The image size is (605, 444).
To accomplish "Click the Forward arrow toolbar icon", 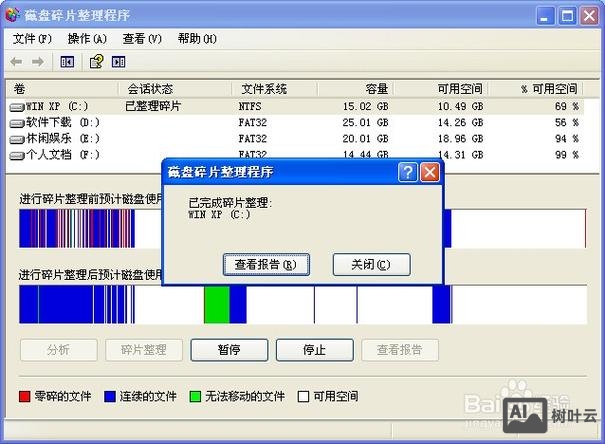I will [x=37, y=62].
